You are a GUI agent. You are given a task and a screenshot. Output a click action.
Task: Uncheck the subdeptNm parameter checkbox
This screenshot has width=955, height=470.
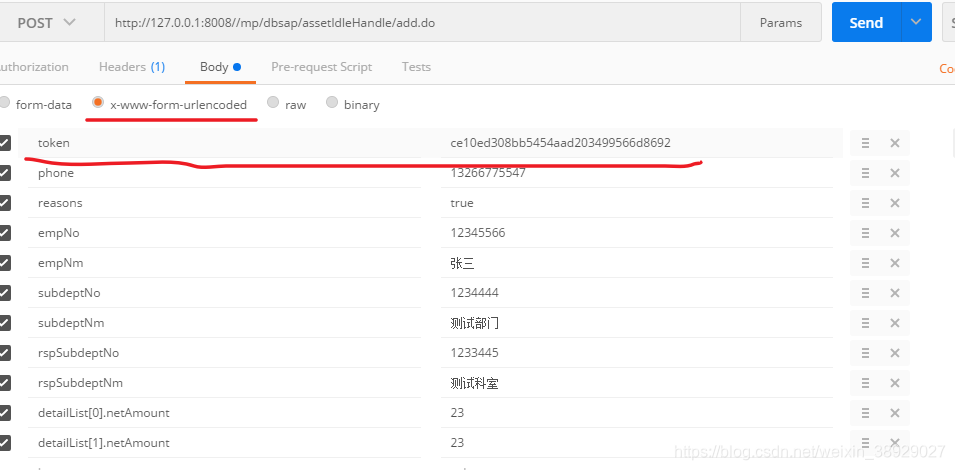[x=4, y=323]
